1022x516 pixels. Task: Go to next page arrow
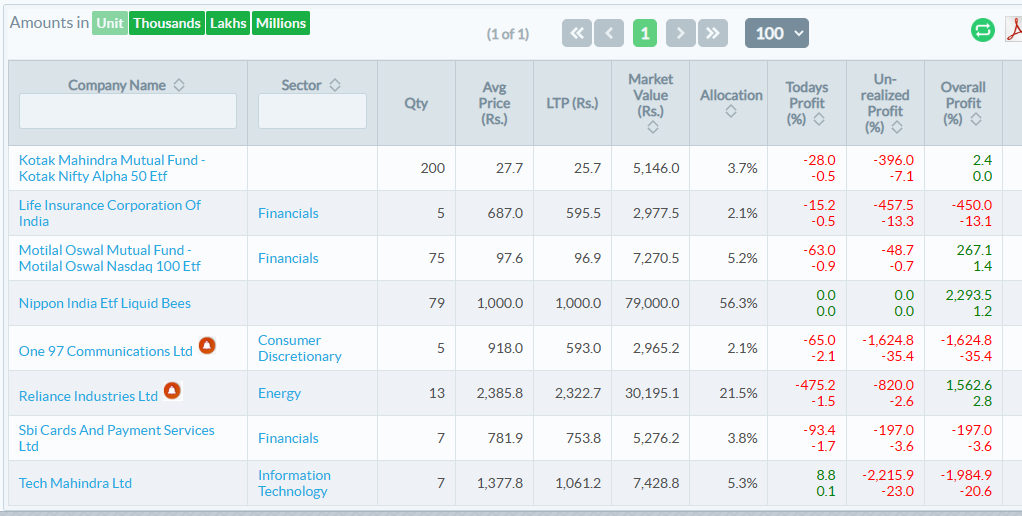[680, 33]
